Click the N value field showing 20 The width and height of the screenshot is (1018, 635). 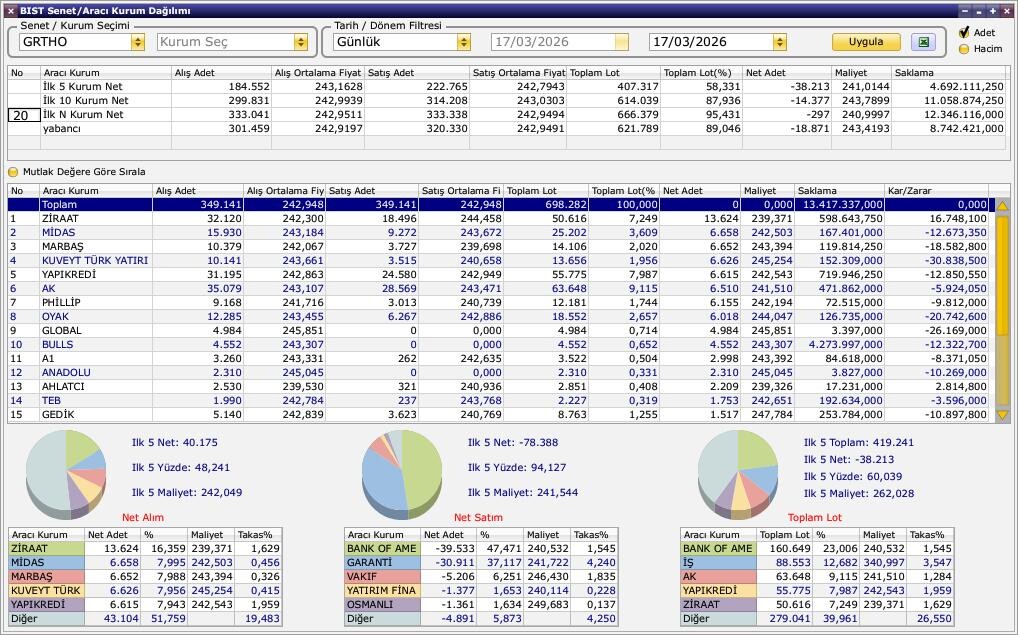[x=23, y=115]
